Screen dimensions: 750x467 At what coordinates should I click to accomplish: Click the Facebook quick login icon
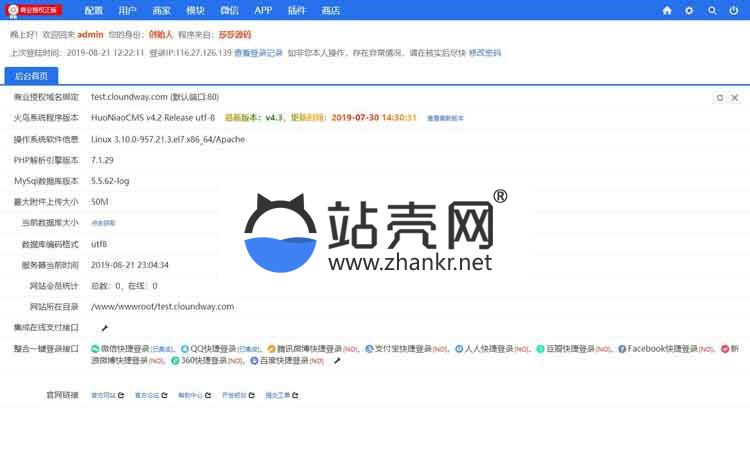[622, 349]
